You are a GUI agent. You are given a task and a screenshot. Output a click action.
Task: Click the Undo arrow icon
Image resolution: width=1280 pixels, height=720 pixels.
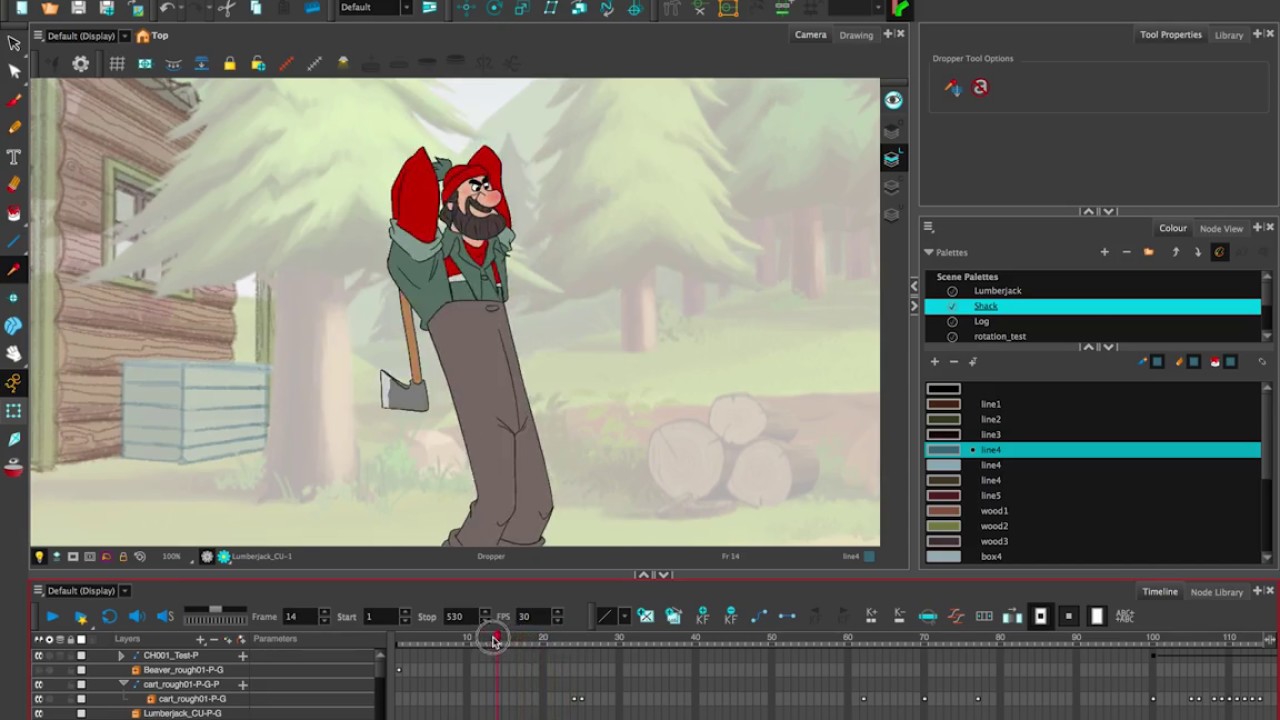tap(167, 8)
